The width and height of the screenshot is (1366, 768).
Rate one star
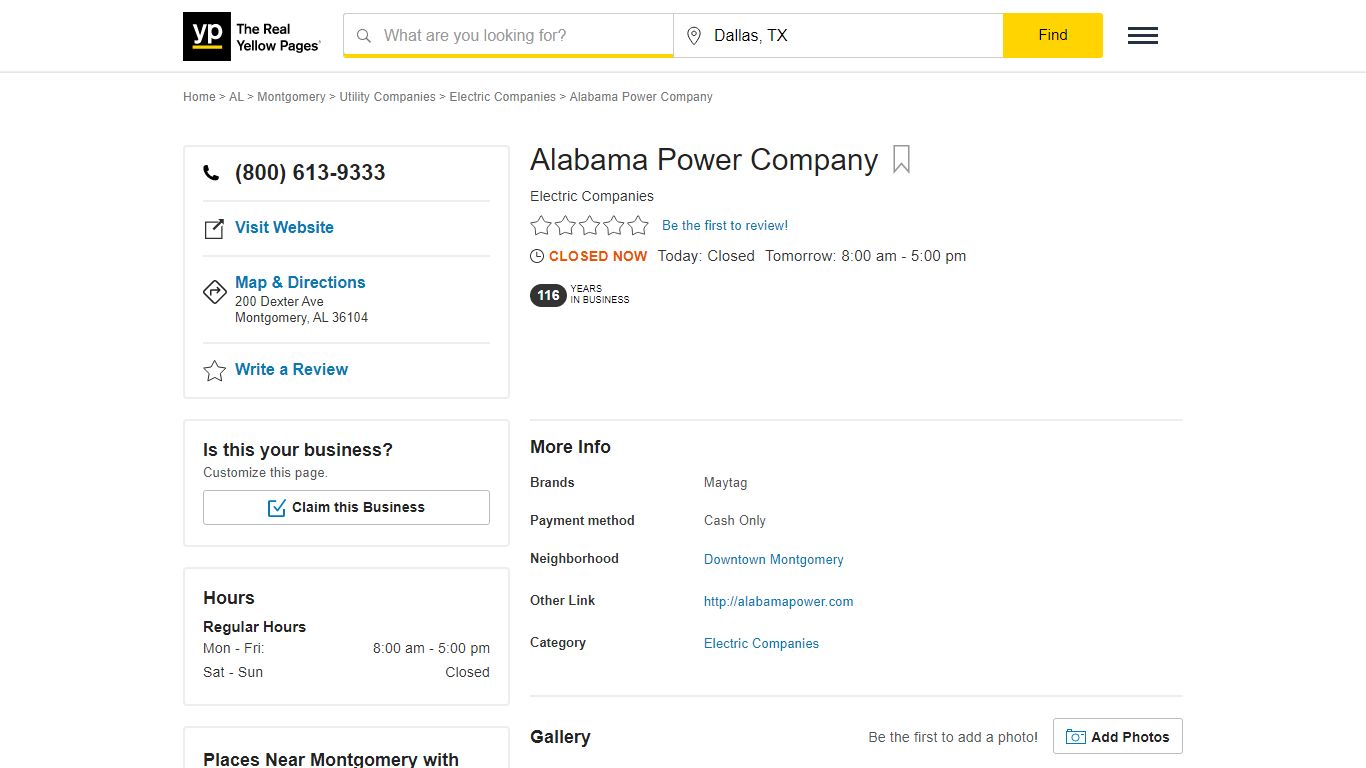coord(541,226)
